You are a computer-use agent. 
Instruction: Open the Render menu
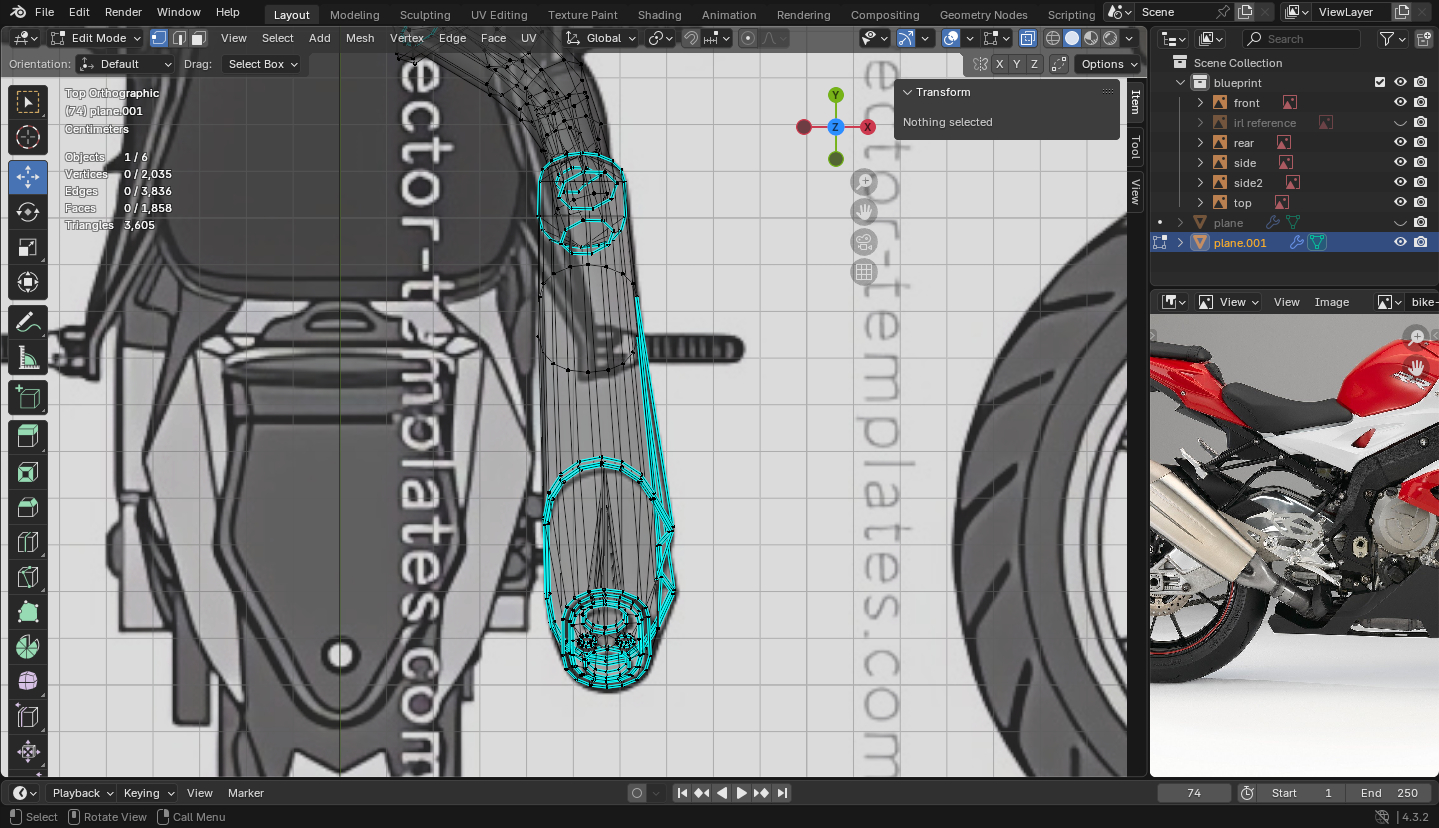click(x=123, y=12)
